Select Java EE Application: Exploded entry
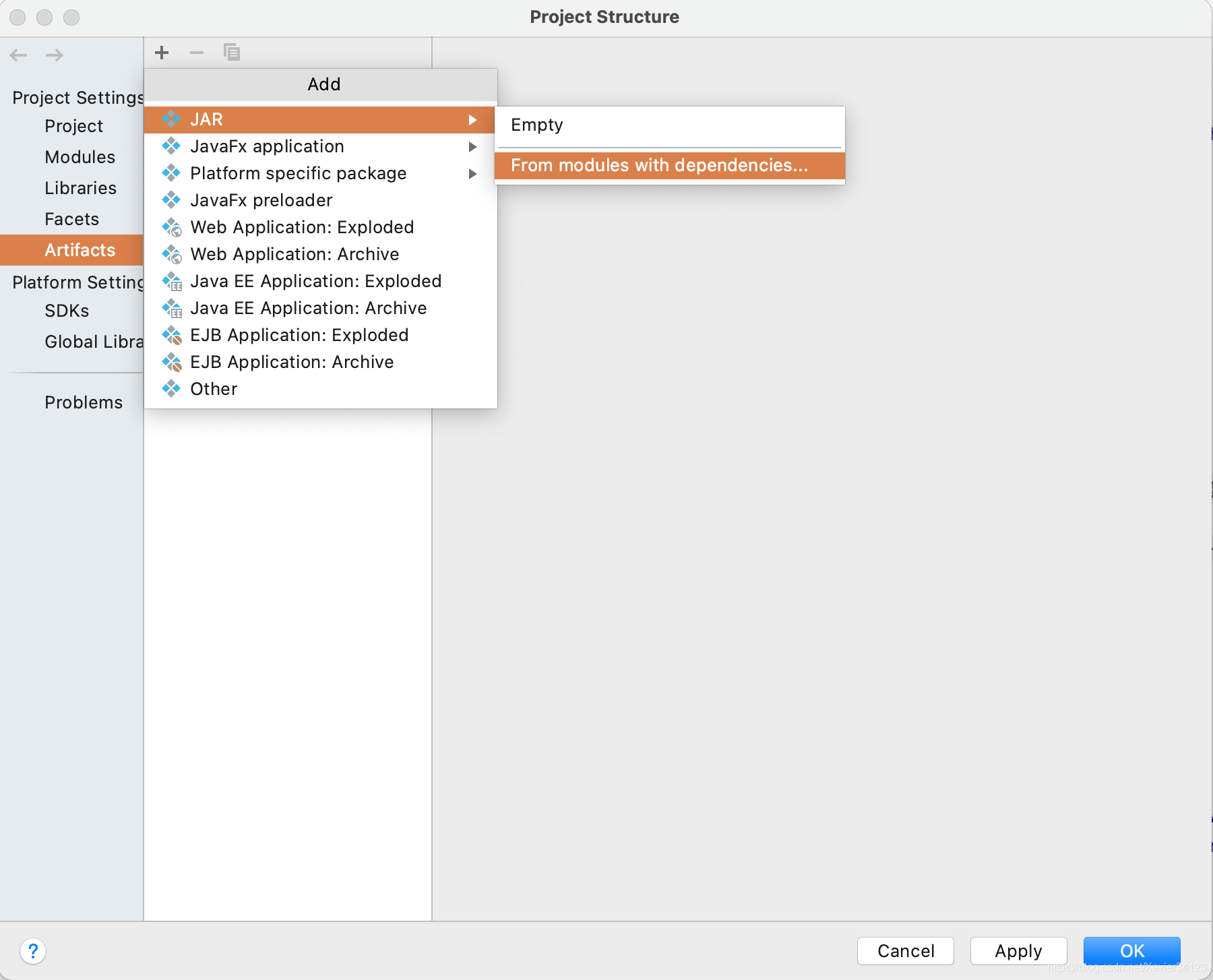1213x980 pixels. coord(321,281)
